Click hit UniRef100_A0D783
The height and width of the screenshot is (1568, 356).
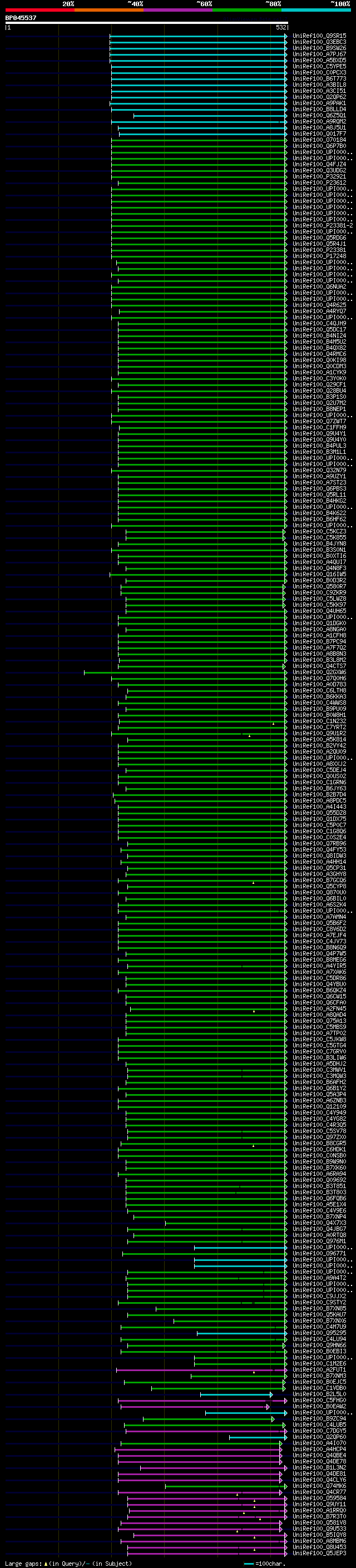(319, 684)
